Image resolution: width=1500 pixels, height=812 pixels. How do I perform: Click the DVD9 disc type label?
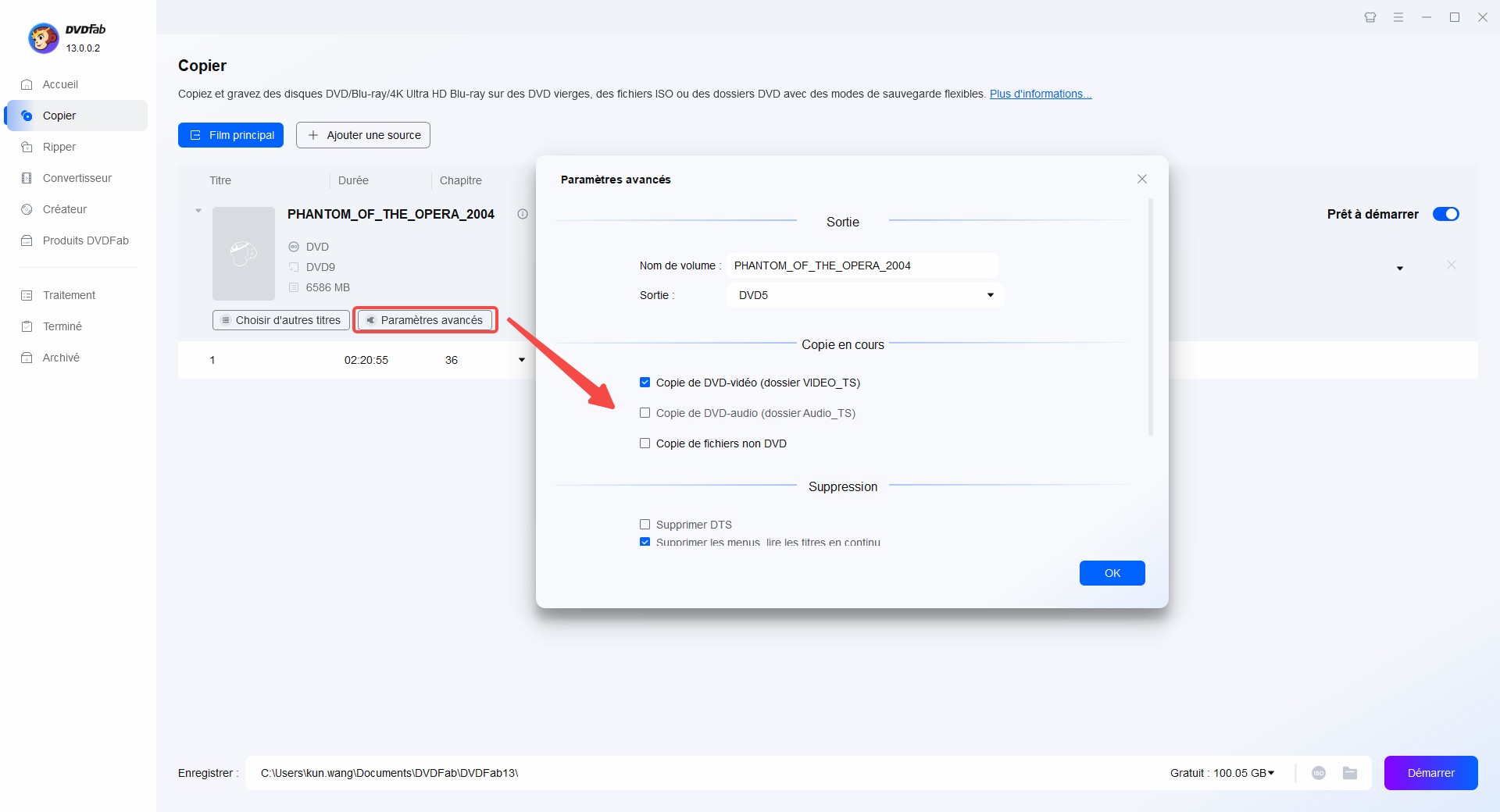[x=320, y=267]
